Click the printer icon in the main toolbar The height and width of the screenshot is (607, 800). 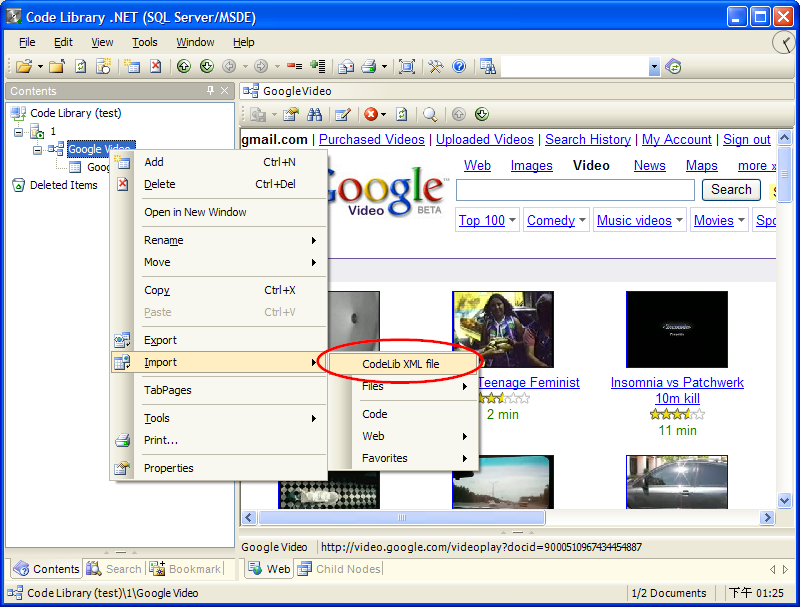point(368,66)
